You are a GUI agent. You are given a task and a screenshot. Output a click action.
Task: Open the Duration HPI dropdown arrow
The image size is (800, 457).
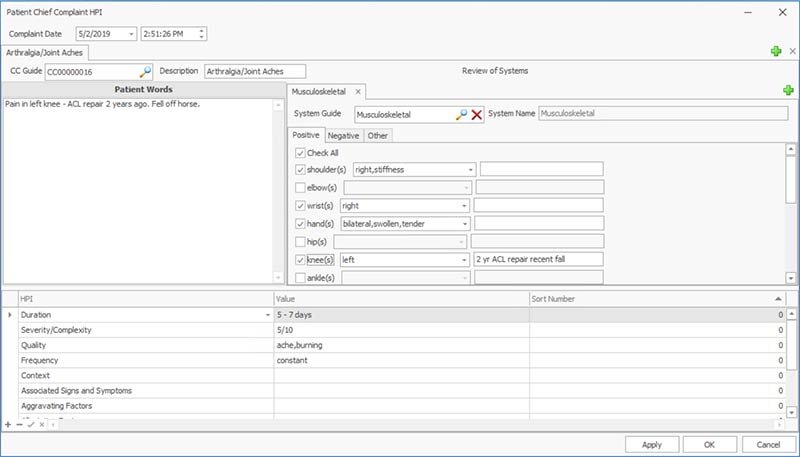[x=267, y=314]
